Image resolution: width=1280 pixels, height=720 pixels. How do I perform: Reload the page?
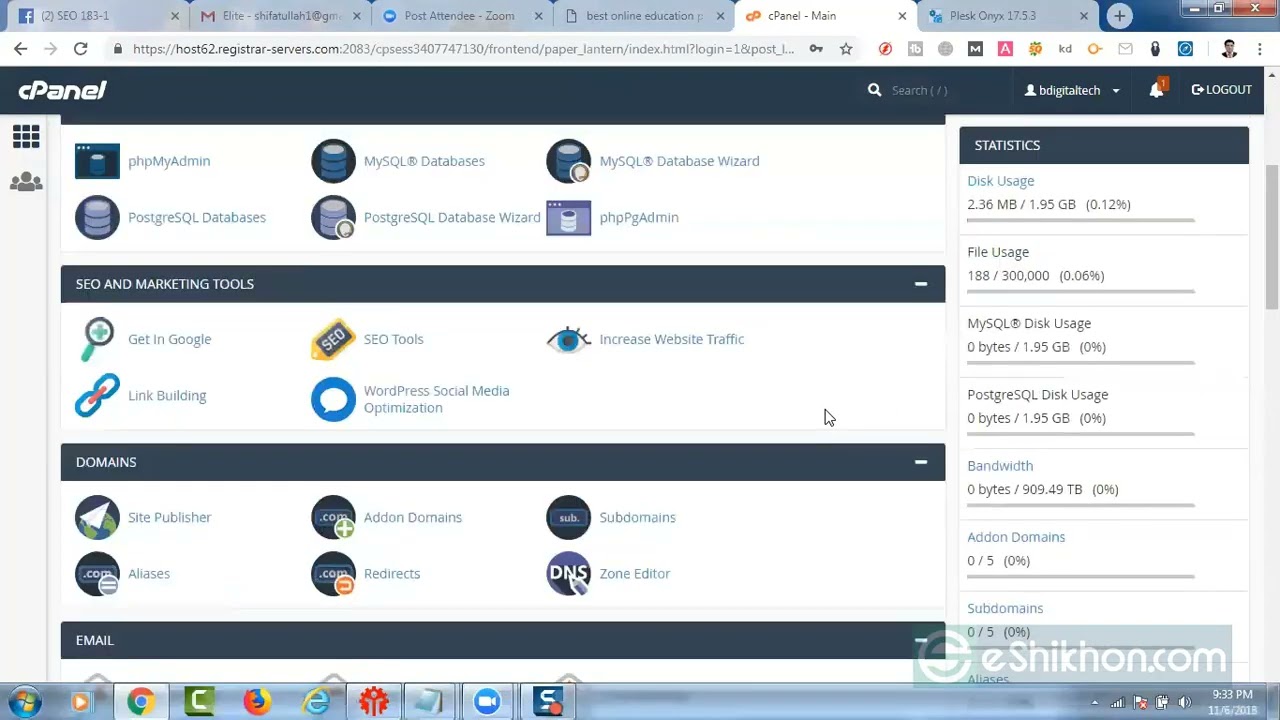coord(80,48)
